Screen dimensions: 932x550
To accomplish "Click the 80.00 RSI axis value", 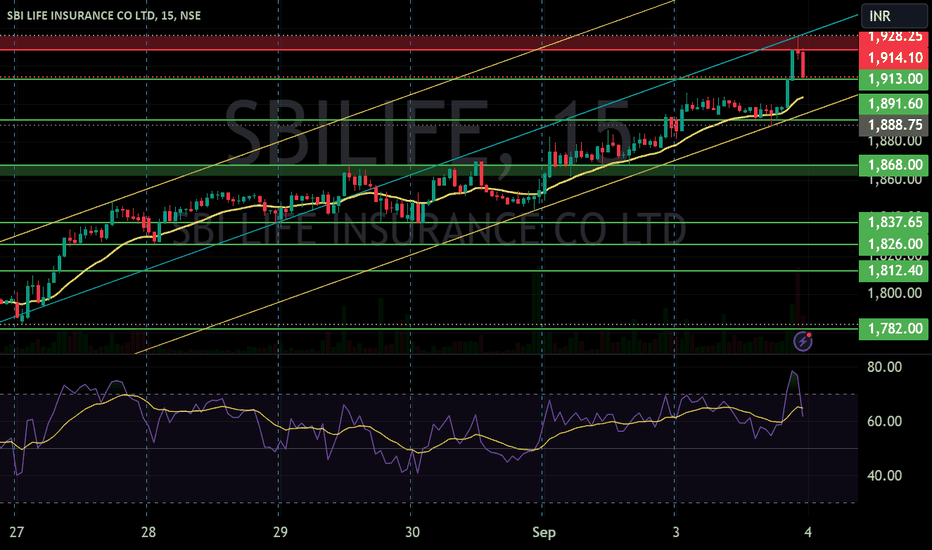I will point(884,367).
